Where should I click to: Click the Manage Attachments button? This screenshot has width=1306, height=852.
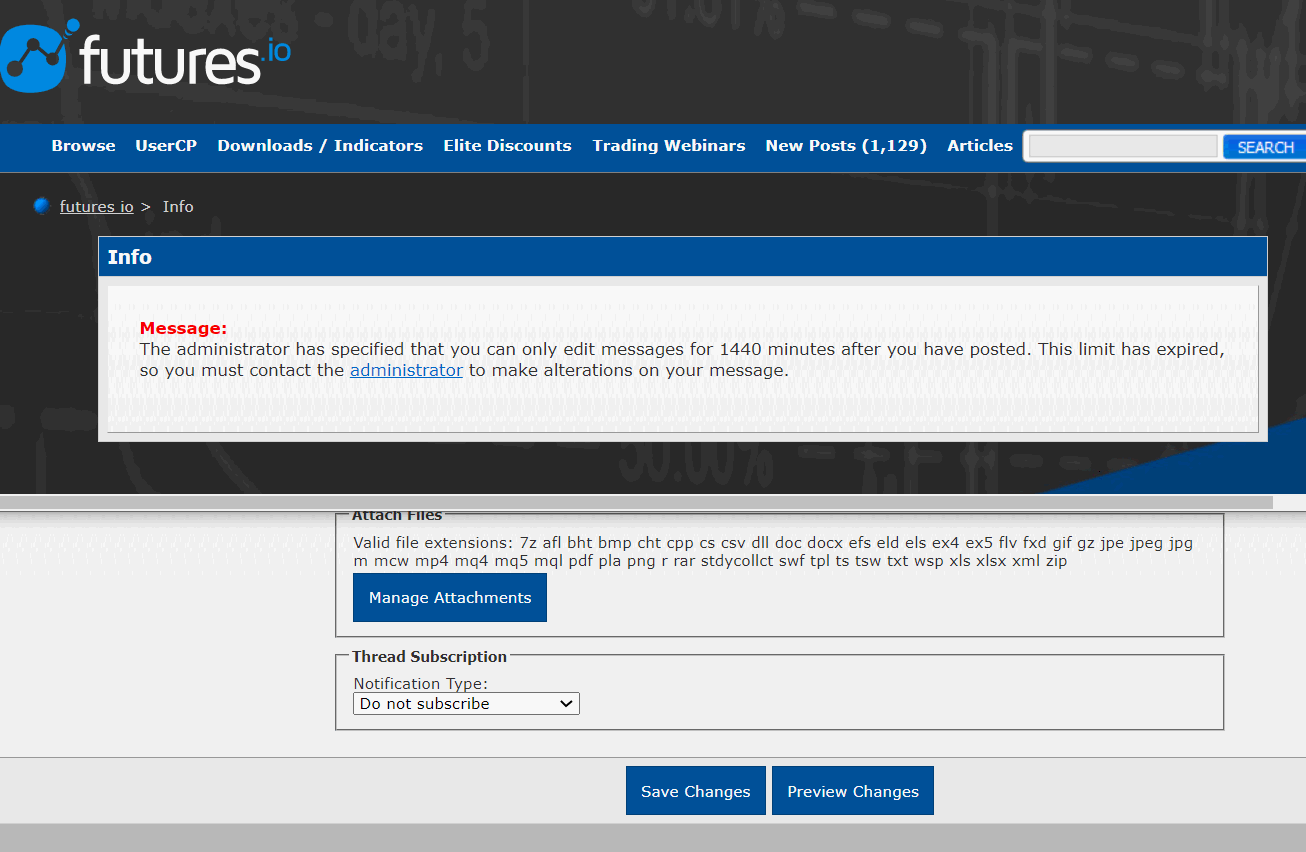coord(450,598)
